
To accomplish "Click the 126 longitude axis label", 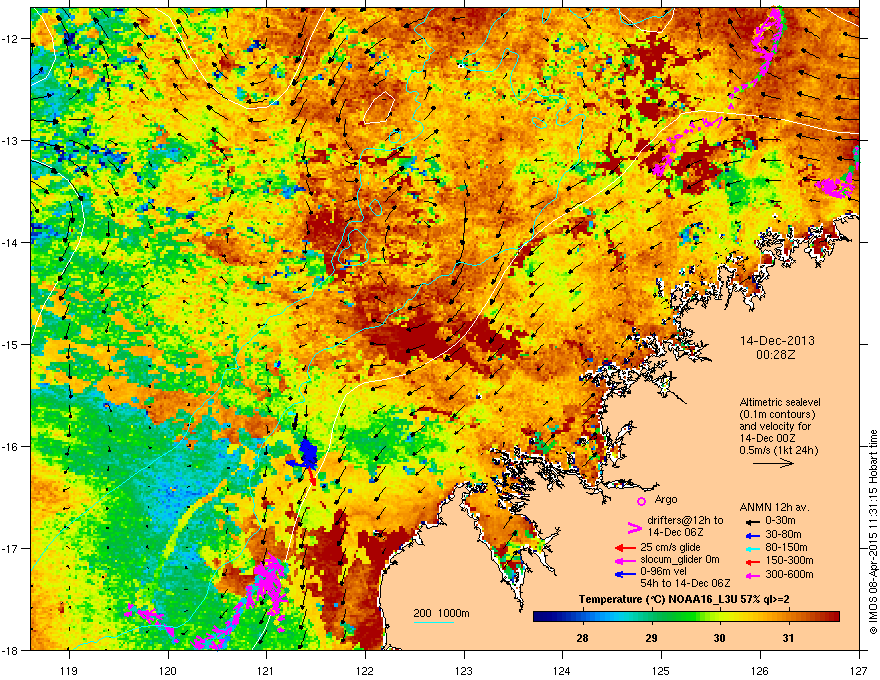I will (x=760, y=670).
